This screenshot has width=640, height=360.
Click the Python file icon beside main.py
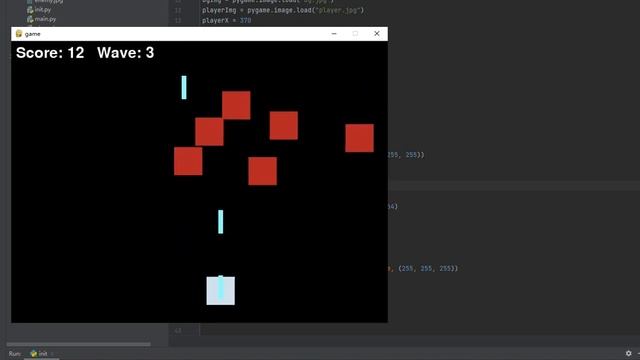pos(30,19)
